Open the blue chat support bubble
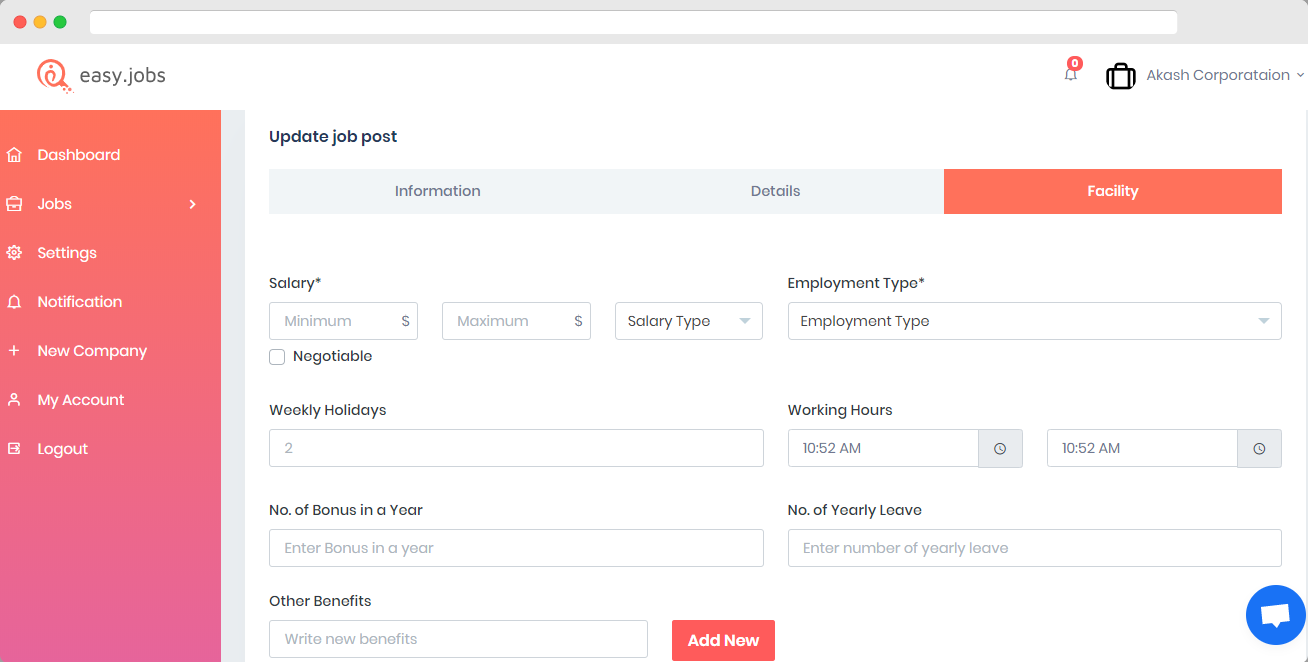This screenshot has height=662, width=1308. pos(1276,615)
